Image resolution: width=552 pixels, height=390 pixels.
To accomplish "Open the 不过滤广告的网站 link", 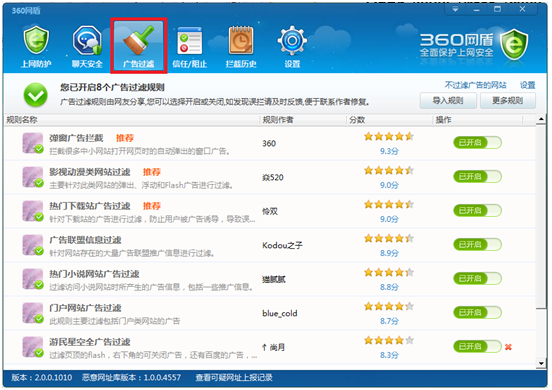I will pos(475,85).
